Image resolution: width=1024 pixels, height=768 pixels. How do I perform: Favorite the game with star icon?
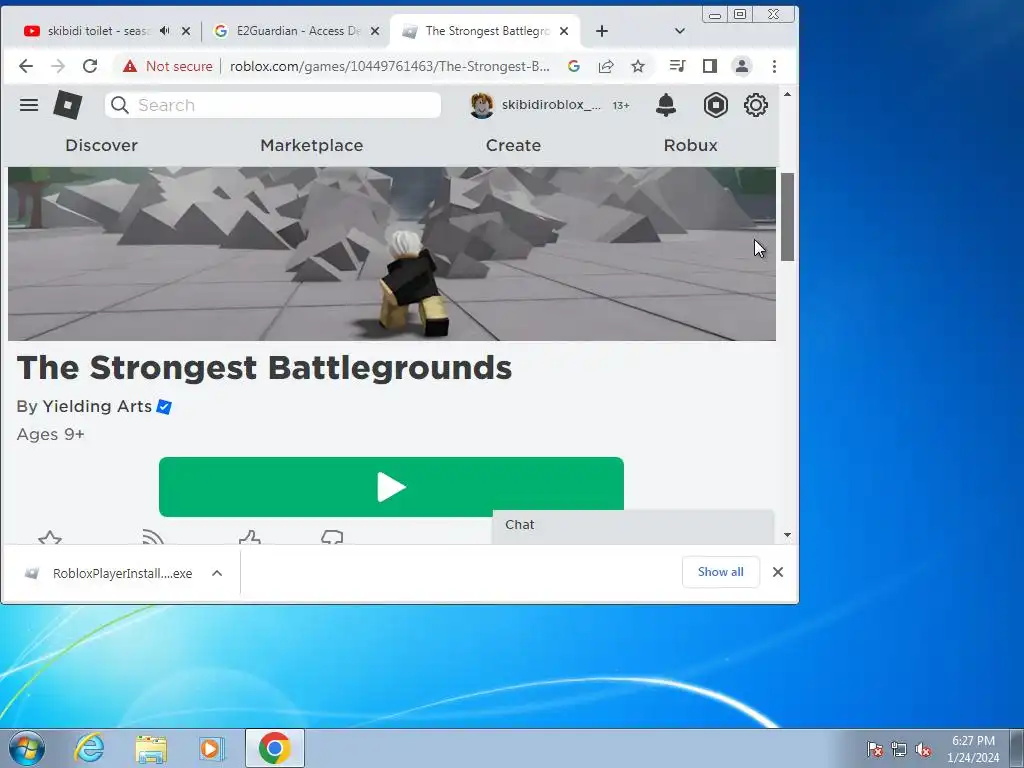50,538
